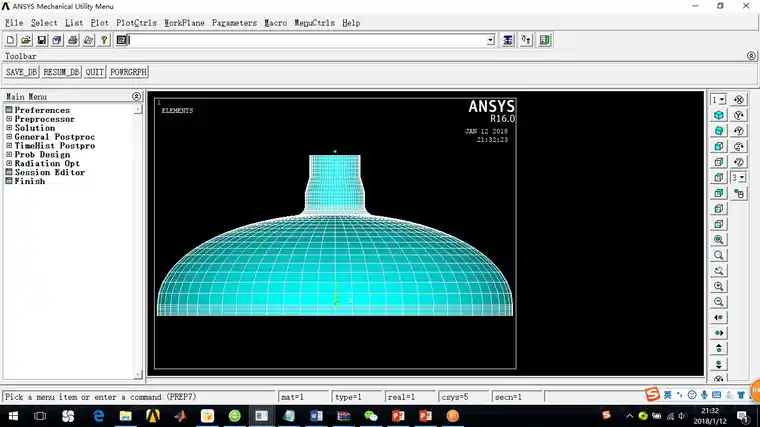Open the PlotCtrls menu

[137, 23]
